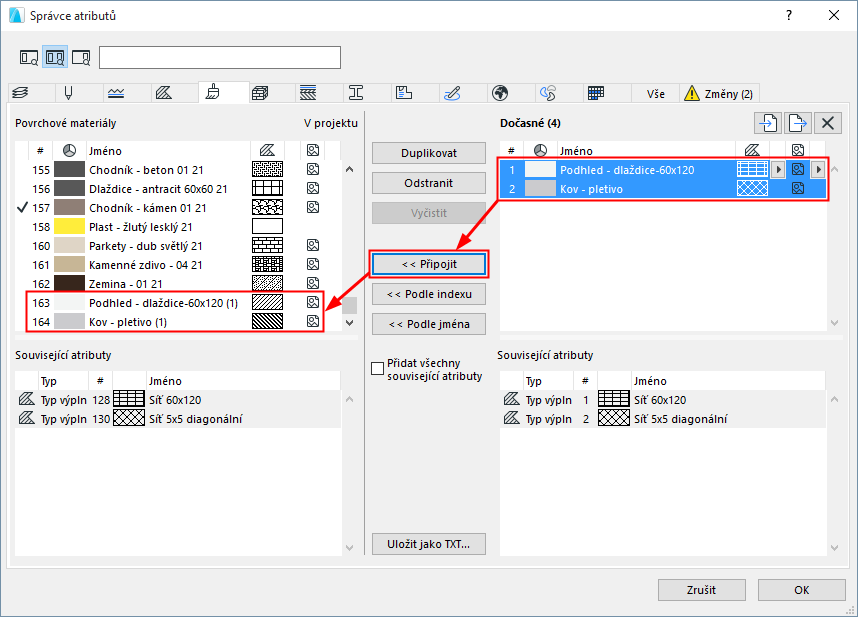The image size is (858, 617).
Task: Switch to the Cities globe tab
Action: [x=500, y=94]
